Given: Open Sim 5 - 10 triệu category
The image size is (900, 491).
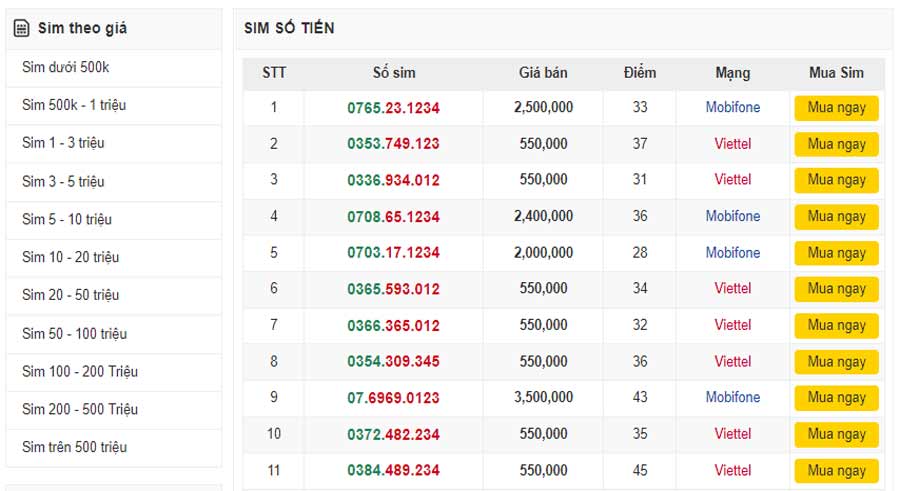Looking at the screenshot, I should pyautogui.click(x=67, y=219).
